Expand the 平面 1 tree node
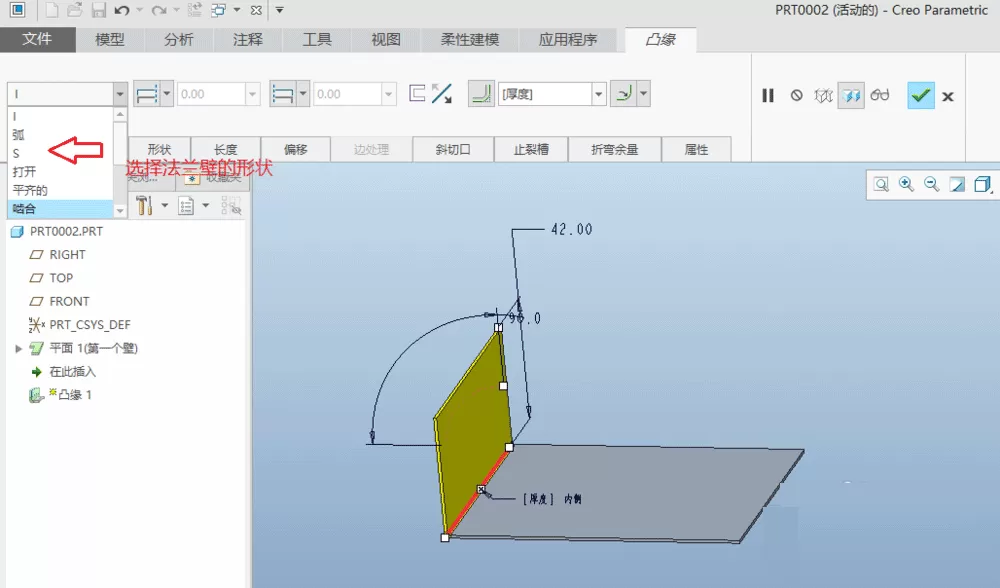The height and width of the screenshot is (588, 1000). click(x=18, y=348)
